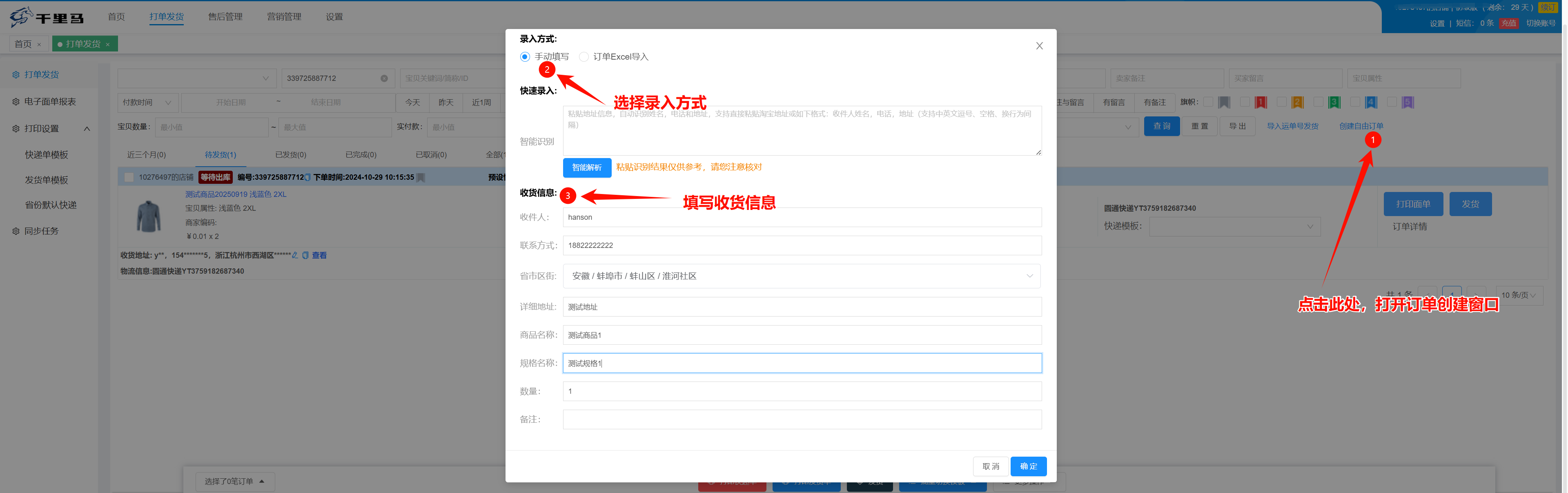This screenshot has height=493, width=1568.
Task: Select 订单Excel导入 radio option
Action: (x=584, y=57)
